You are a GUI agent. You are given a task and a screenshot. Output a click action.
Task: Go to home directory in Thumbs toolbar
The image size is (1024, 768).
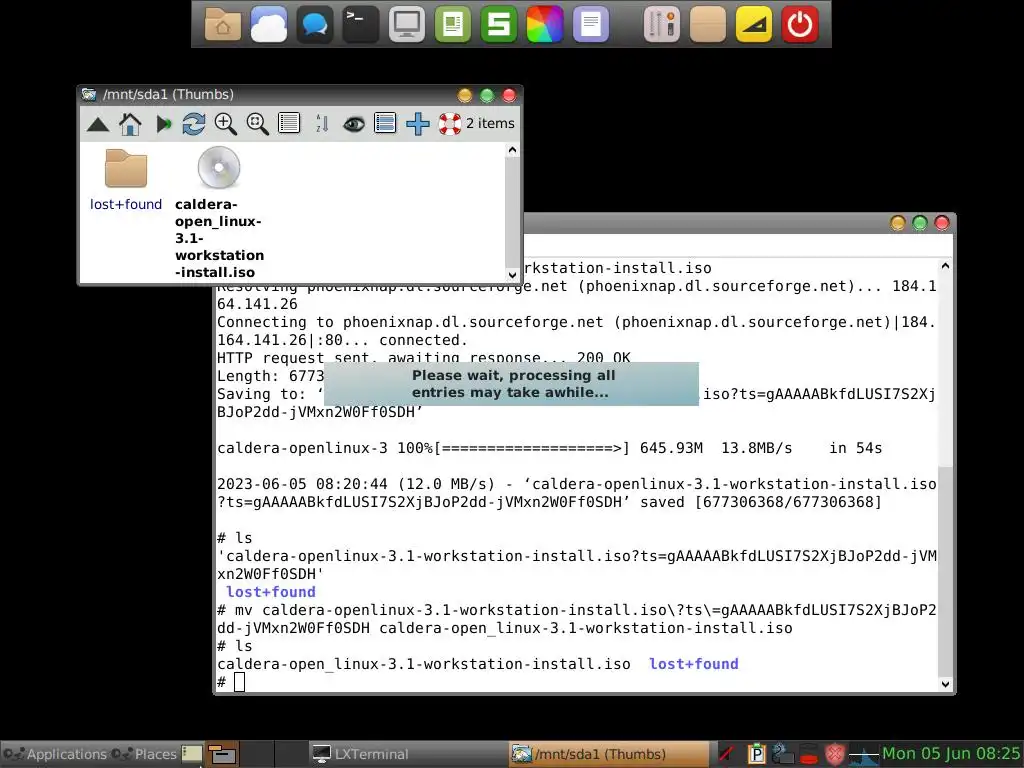click(130, 124)
